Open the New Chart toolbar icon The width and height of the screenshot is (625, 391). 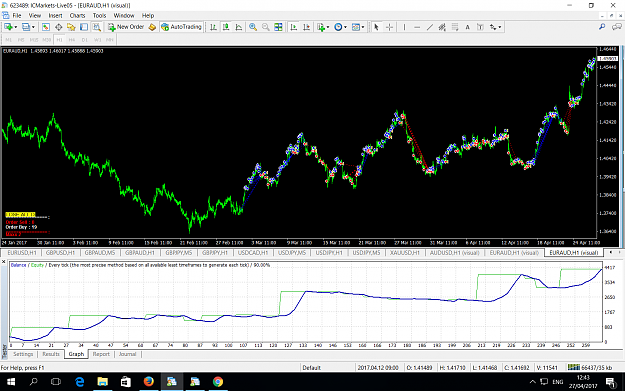pyautogui.click(x=8, y=27)
